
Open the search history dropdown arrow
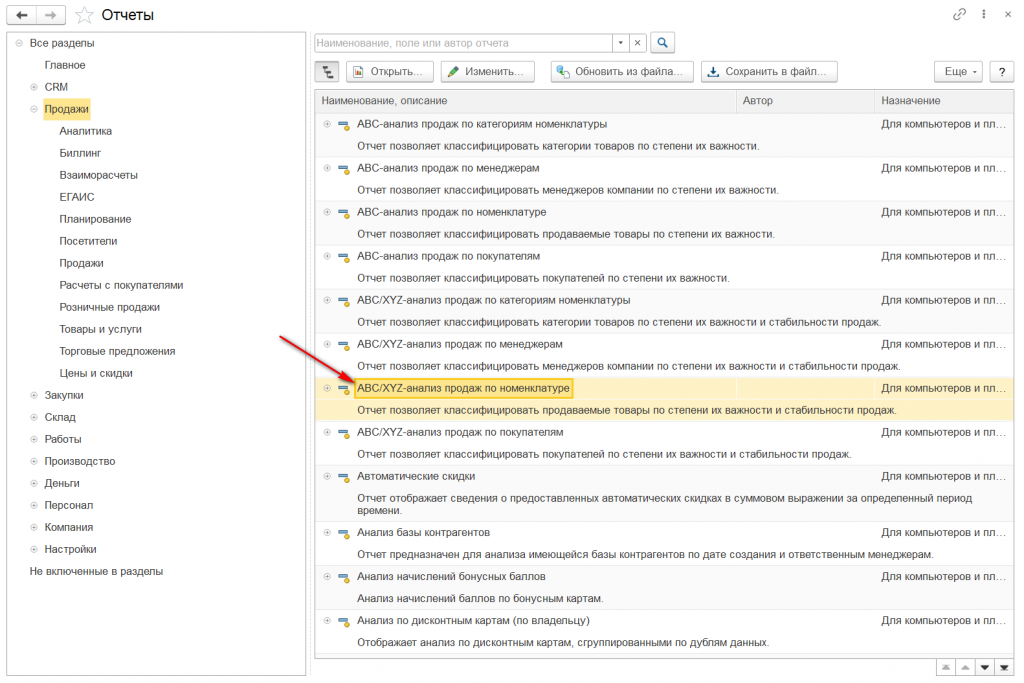tap(620, 43)
